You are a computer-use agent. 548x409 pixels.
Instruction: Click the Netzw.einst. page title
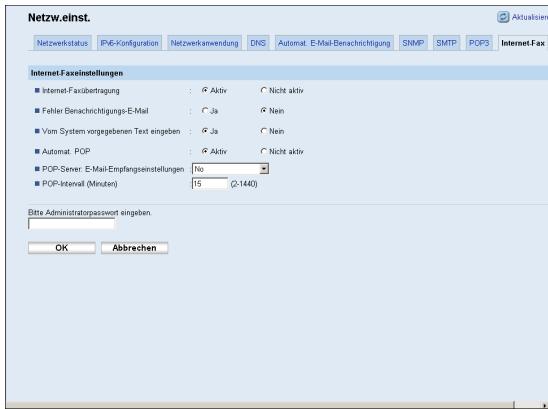pyautogui.click(x=59, y=17)
